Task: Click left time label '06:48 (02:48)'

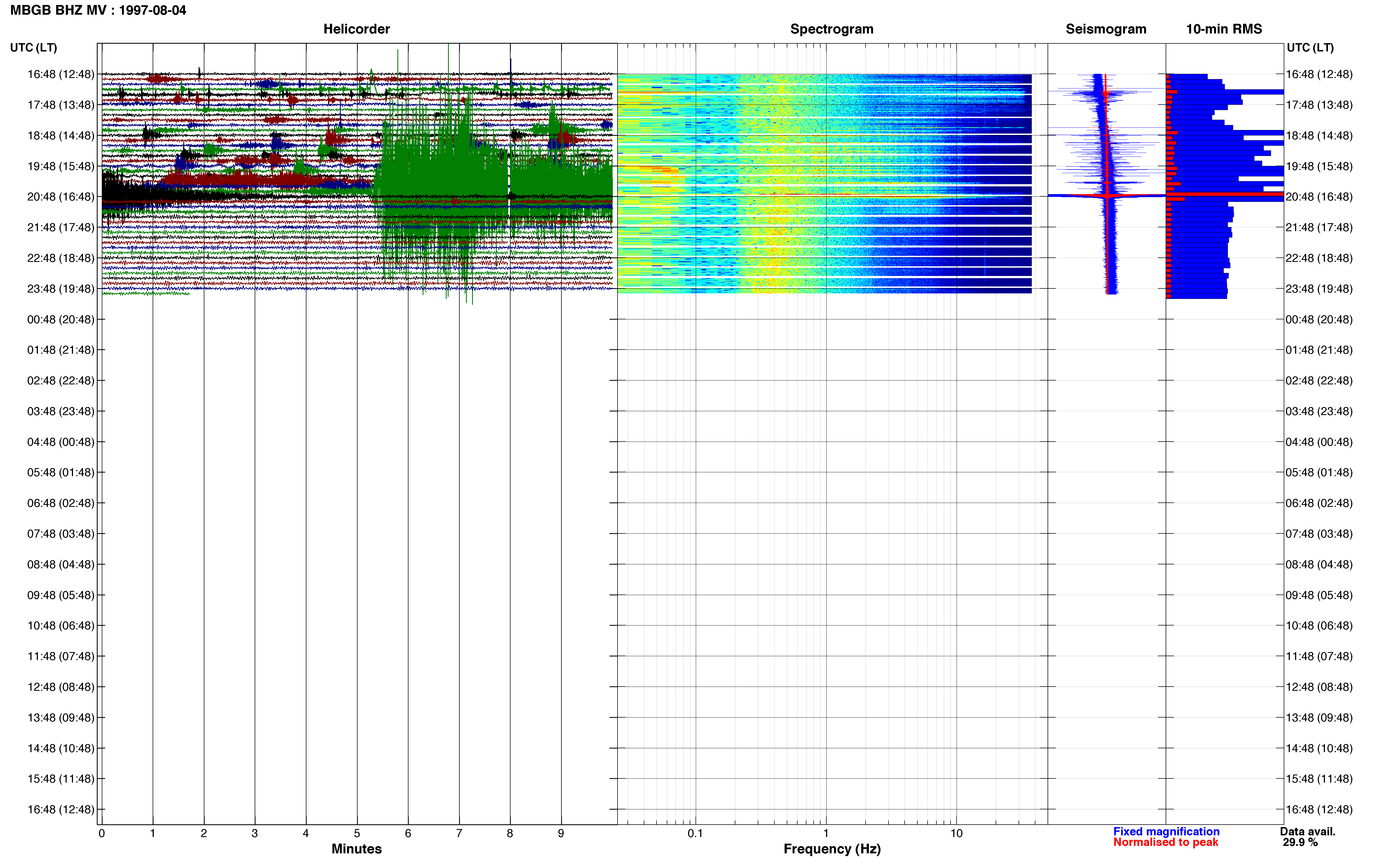Action: pos(61,504)
